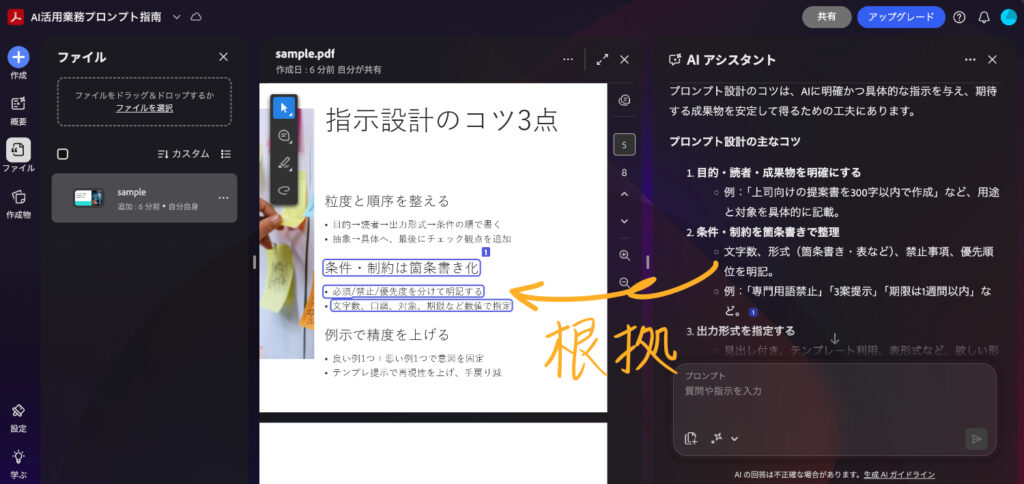Click the ファイルを選択 link
1024x484 pixels.
pos(144,108)
